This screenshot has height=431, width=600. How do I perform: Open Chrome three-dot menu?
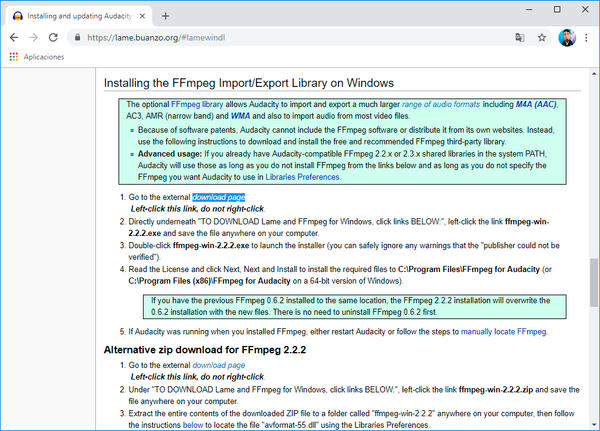pos(586,38)
